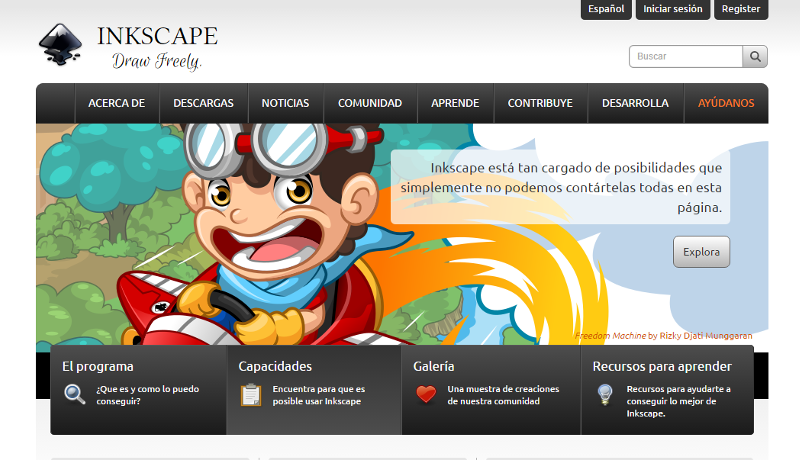
Task: Click the Inkscape mountain logo icon
Action: pos(63,45)
